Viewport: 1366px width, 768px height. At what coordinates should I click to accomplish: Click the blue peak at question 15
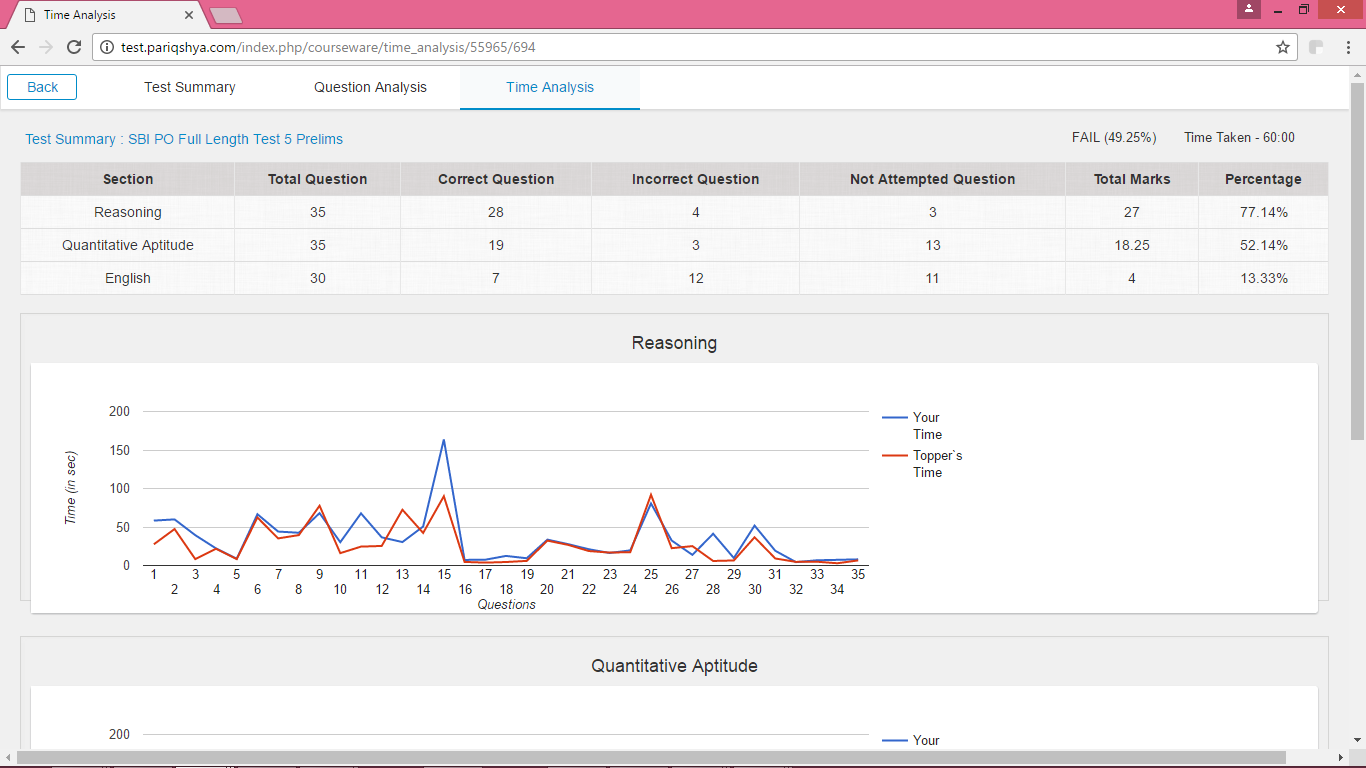pyautogui.click(x=444, y=440)
